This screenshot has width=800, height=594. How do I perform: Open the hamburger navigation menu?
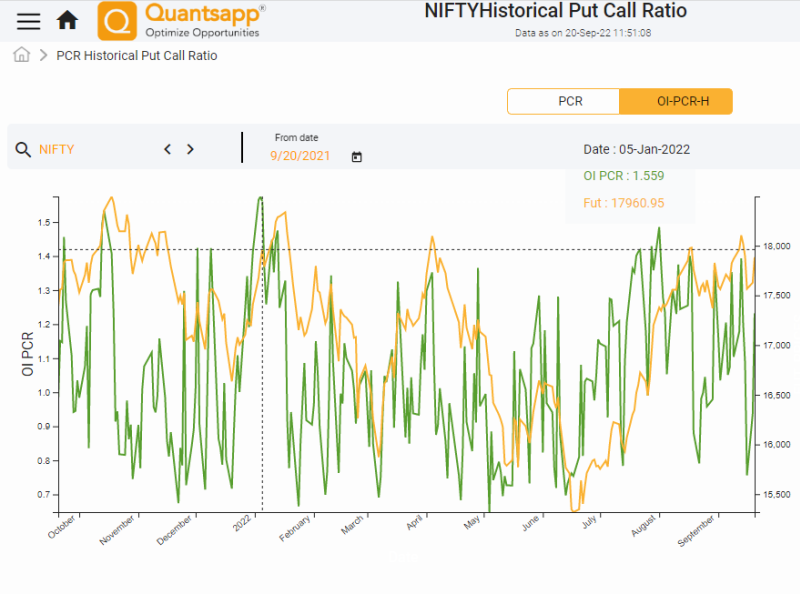[x=27, y=21]
